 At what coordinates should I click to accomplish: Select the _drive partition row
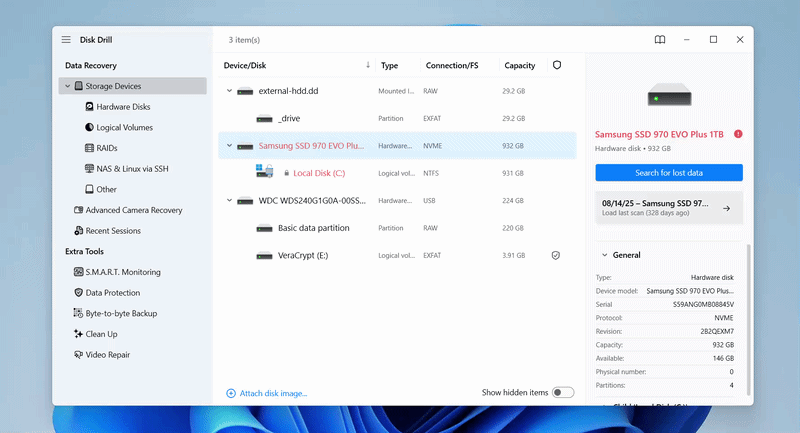397,118
